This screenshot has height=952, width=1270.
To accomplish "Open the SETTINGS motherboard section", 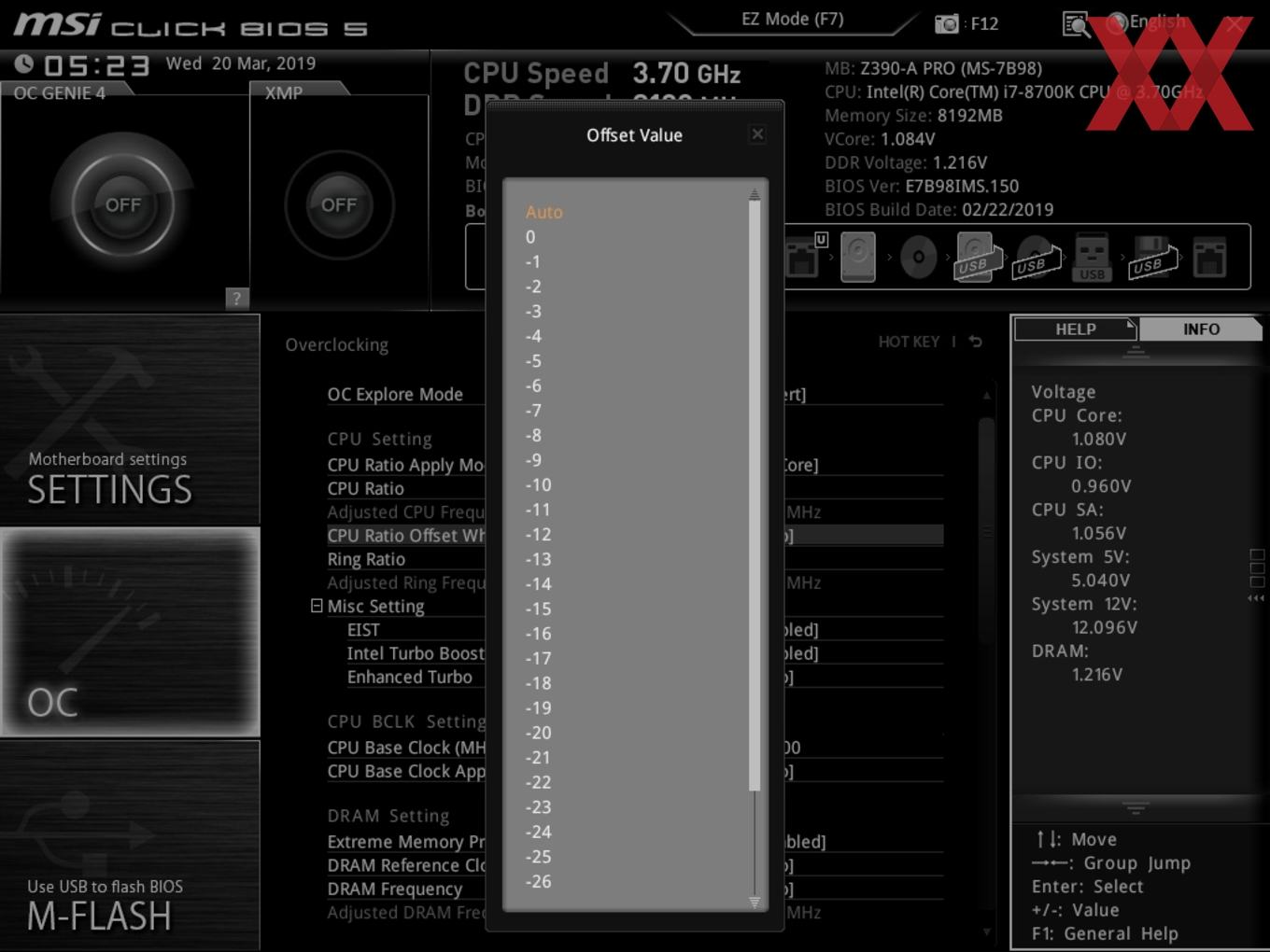I will click(x=130, y=420).
